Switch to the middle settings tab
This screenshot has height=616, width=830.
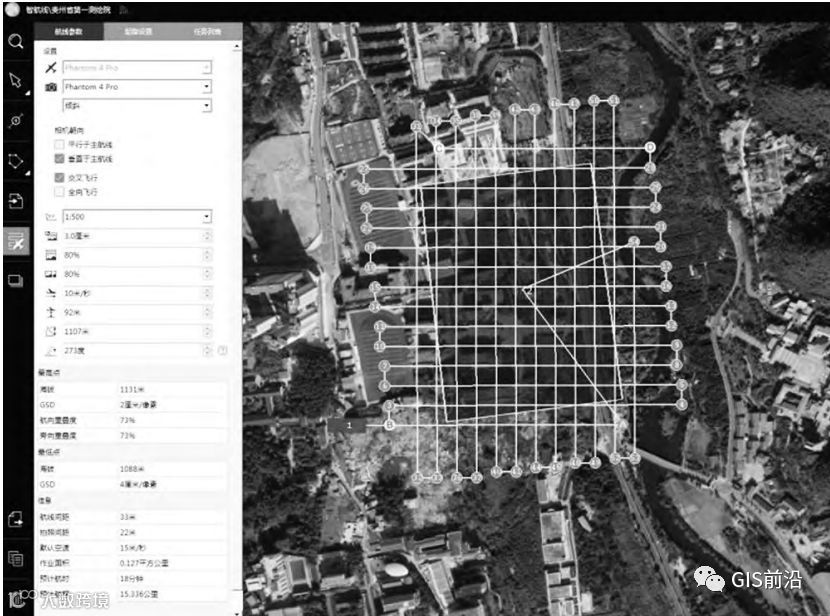(x=138, y=31)
